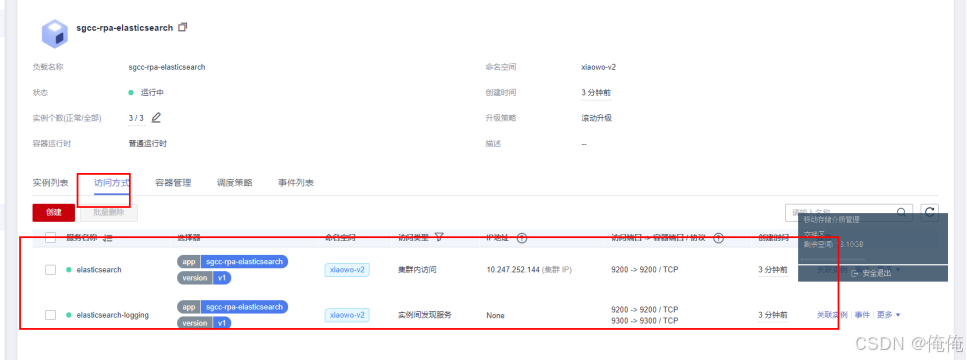Viewport: 967px width, 361px height.
Task: Click the 普通运行时 container runtime value
Action: [147, 143]
